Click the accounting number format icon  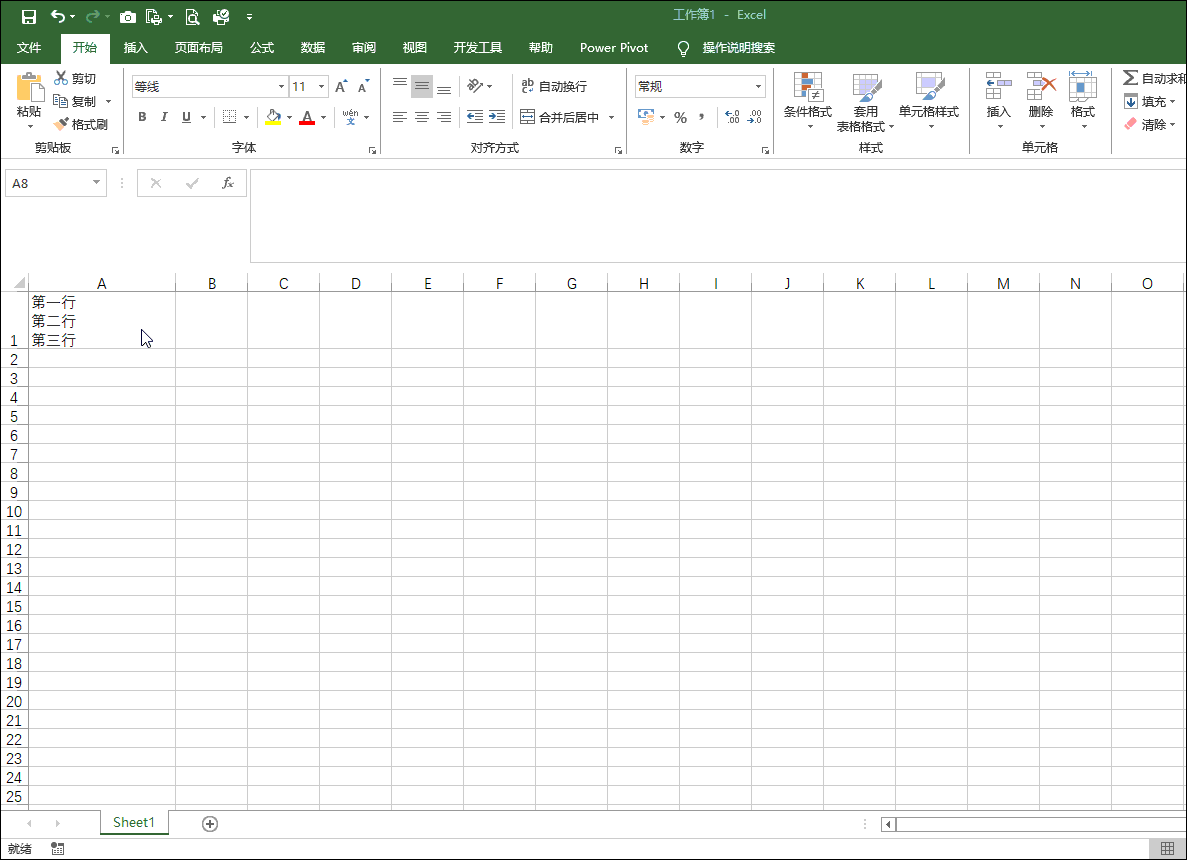(646, 117)
